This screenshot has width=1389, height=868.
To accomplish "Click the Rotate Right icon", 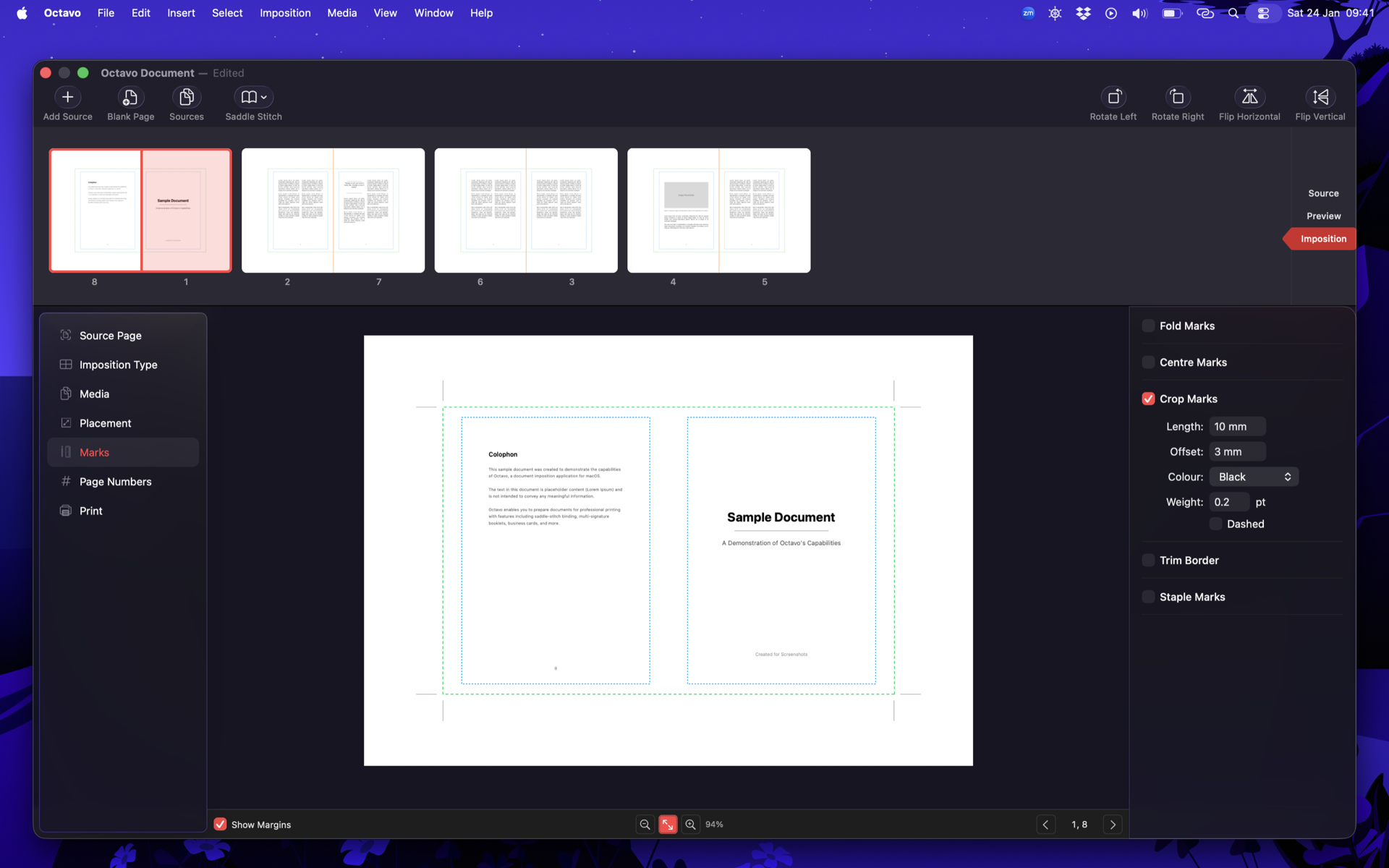I will (x=1177, y=97).
